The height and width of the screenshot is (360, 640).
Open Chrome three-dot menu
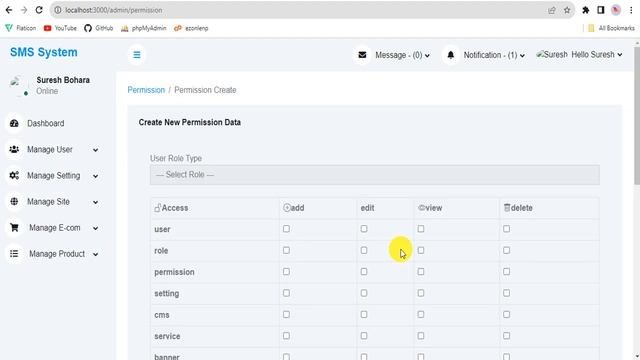pyautogui.click(x=631, y=10)
